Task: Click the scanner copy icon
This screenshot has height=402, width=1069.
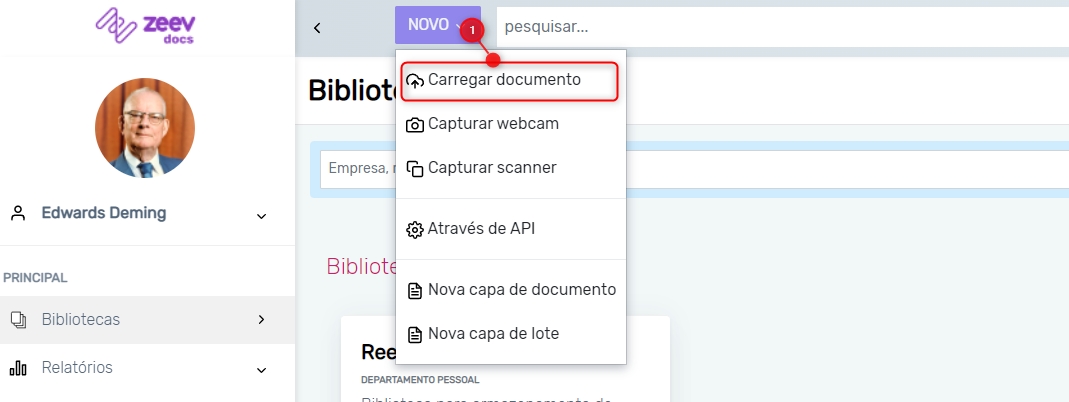Action: (x=415, y=169)
